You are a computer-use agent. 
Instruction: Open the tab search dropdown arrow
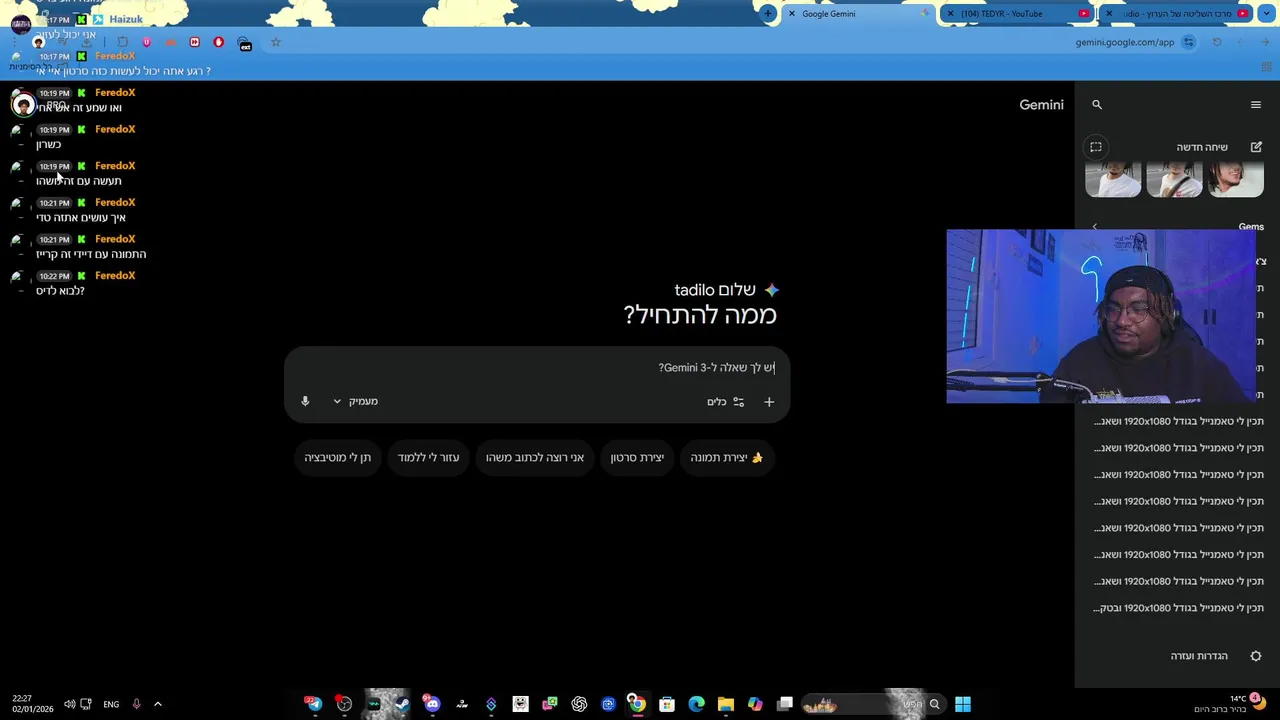[1265, 14]
